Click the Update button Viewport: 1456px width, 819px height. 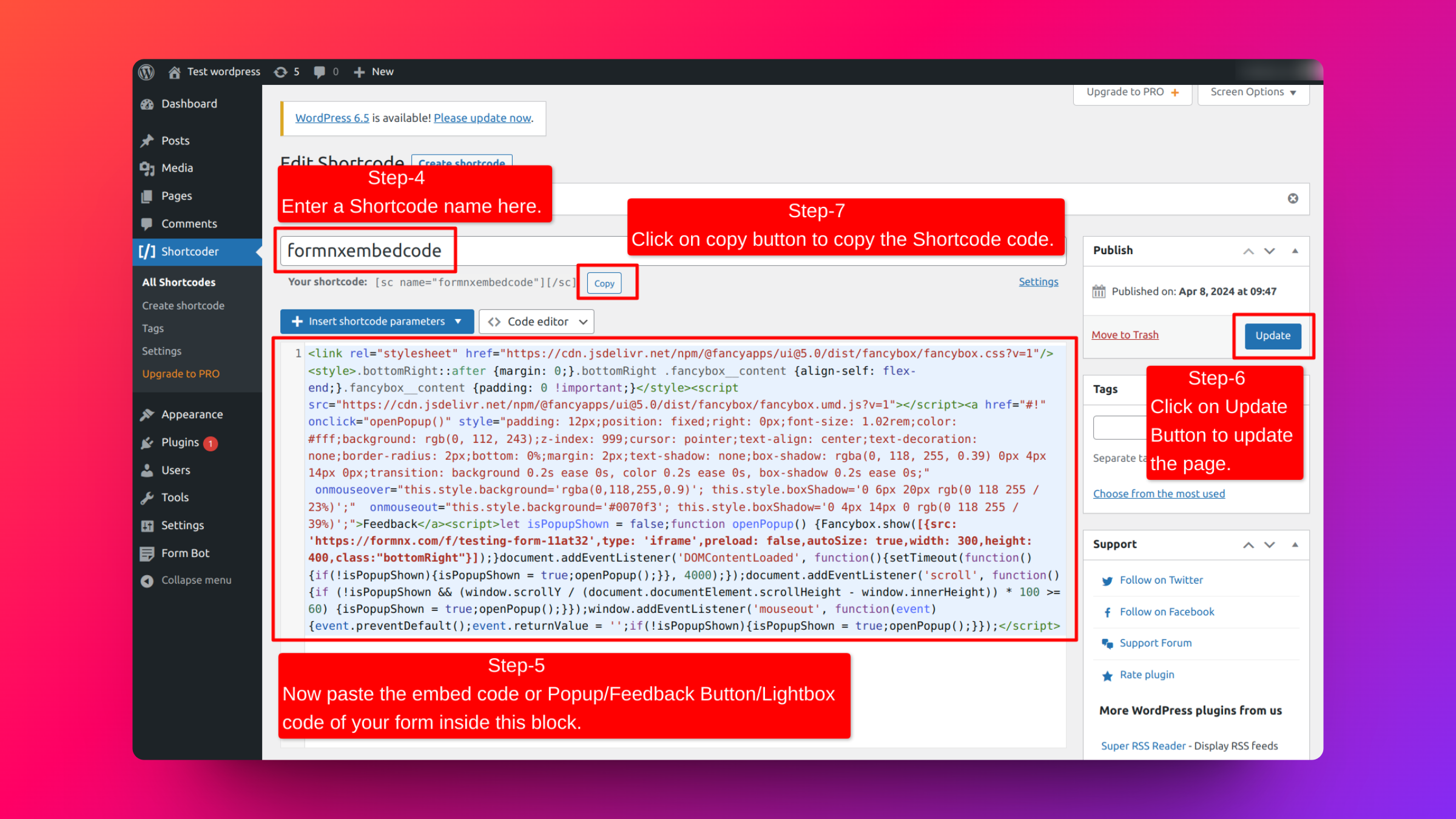click(x=1273, y=335)
